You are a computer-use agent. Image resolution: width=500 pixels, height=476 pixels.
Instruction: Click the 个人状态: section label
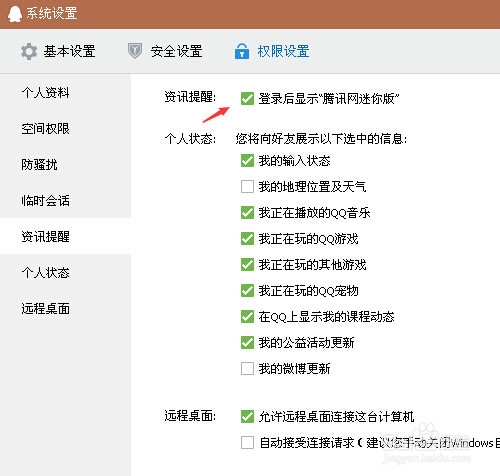click(190, 139)
